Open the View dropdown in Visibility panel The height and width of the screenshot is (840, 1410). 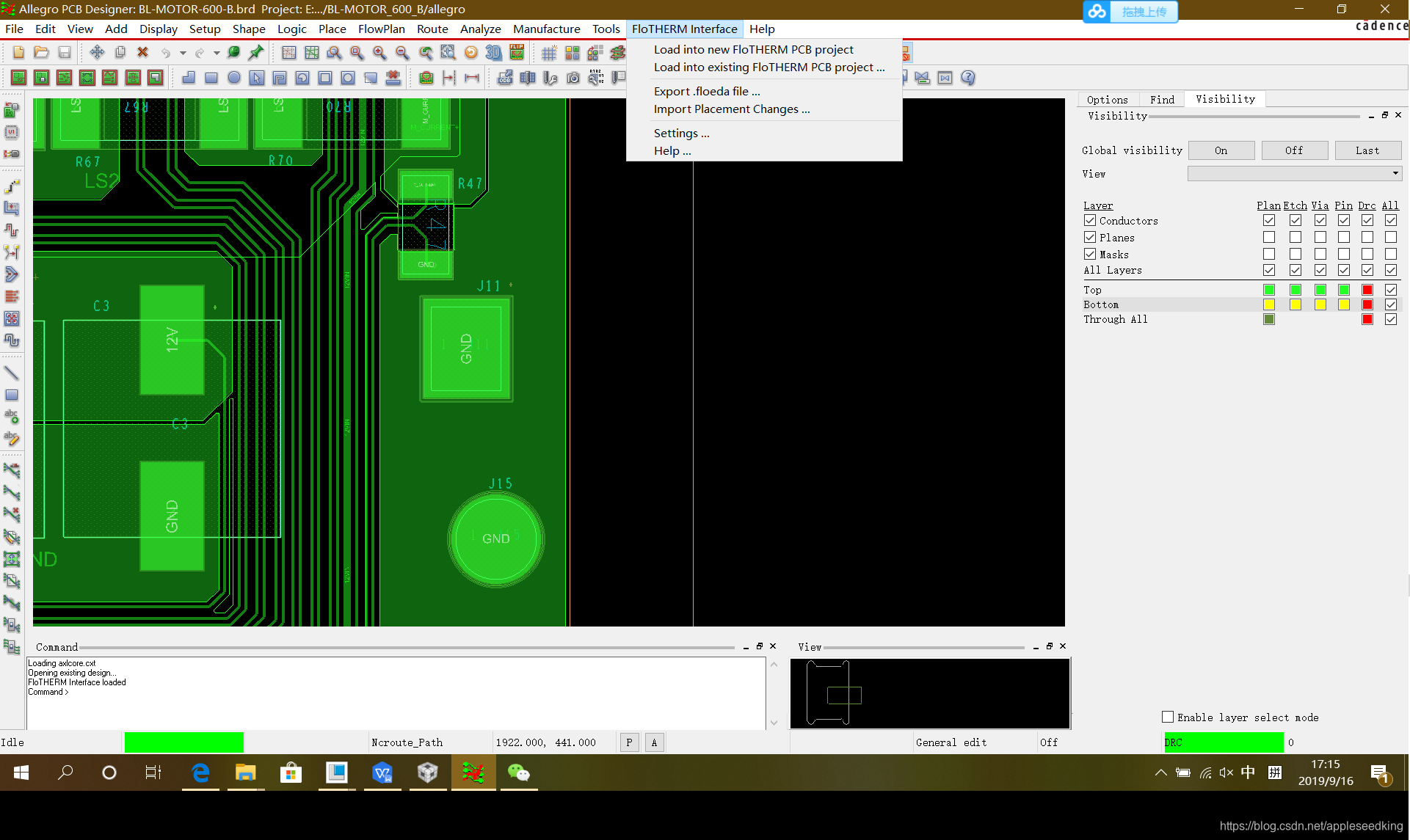1295,174
